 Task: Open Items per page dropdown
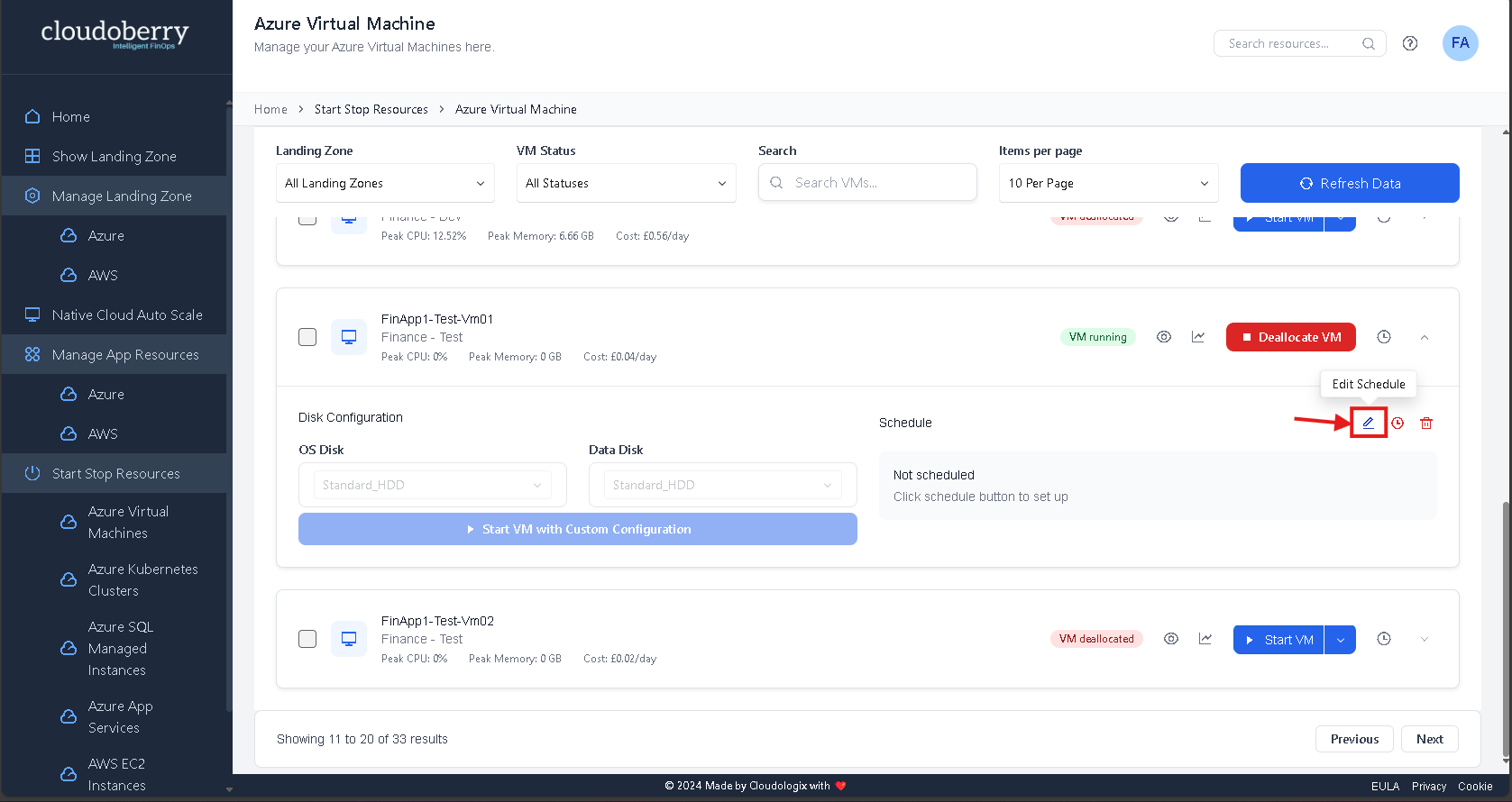[1108, 183]
